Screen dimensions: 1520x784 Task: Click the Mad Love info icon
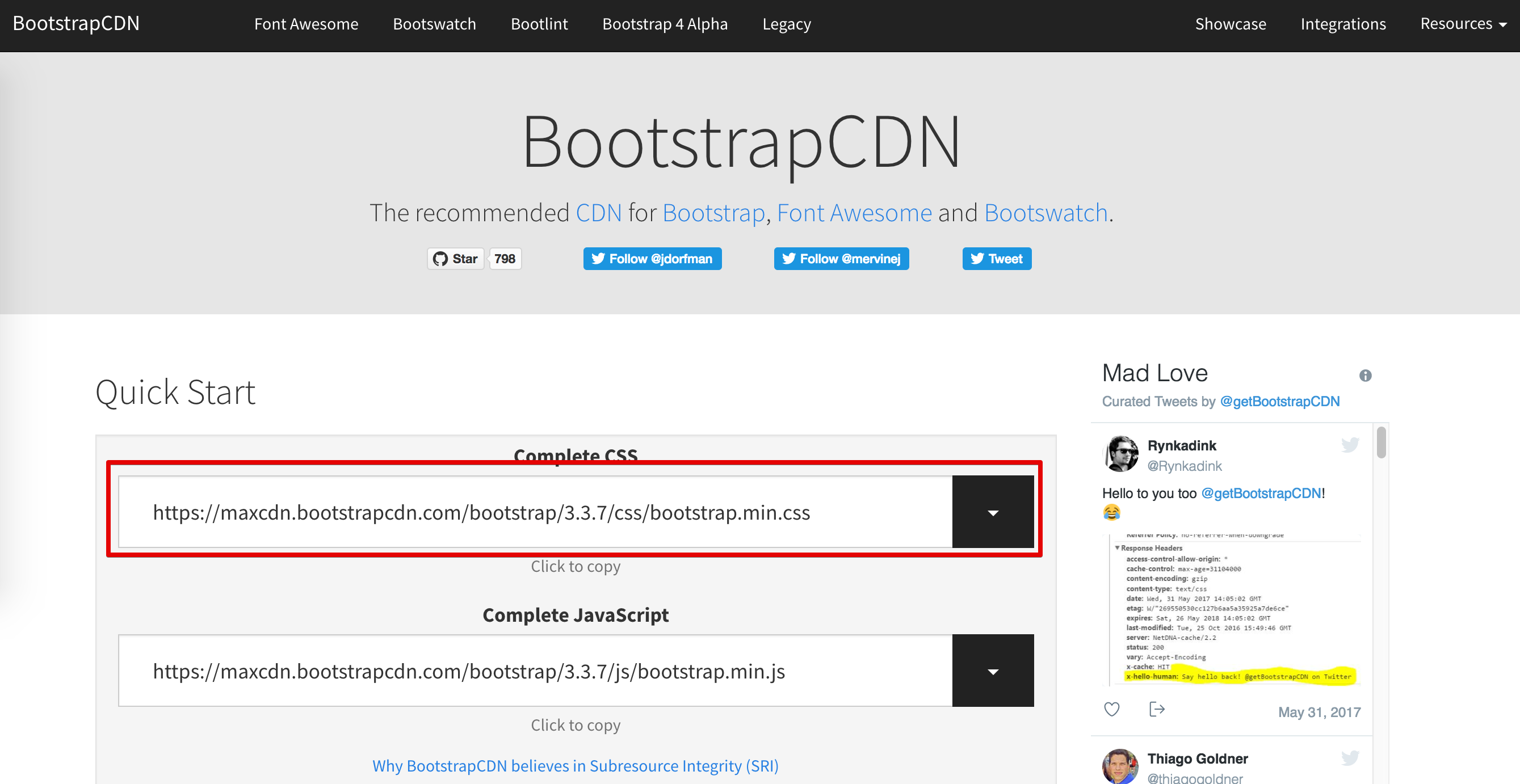(1366, 376)
